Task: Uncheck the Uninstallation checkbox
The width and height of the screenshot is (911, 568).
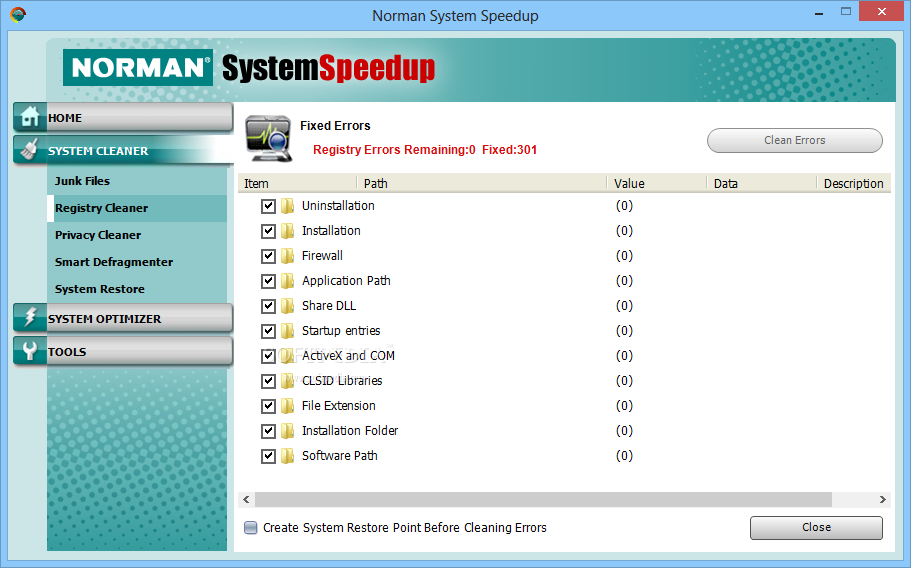Action: pos(268,206)
